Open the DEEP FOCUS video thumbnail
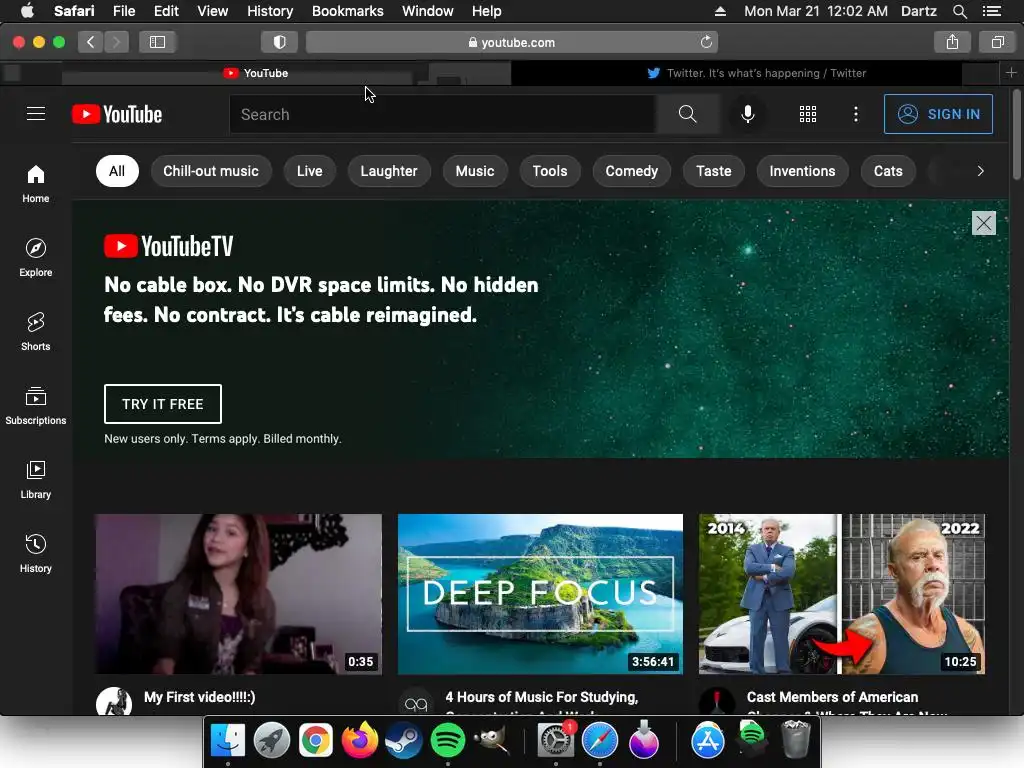1024x768 pixels. click(541, 594)
